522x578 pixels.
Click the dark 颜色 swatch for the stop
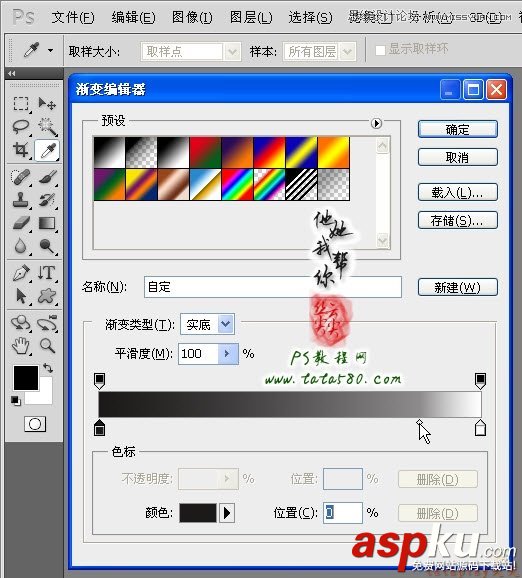pos(198,513)
